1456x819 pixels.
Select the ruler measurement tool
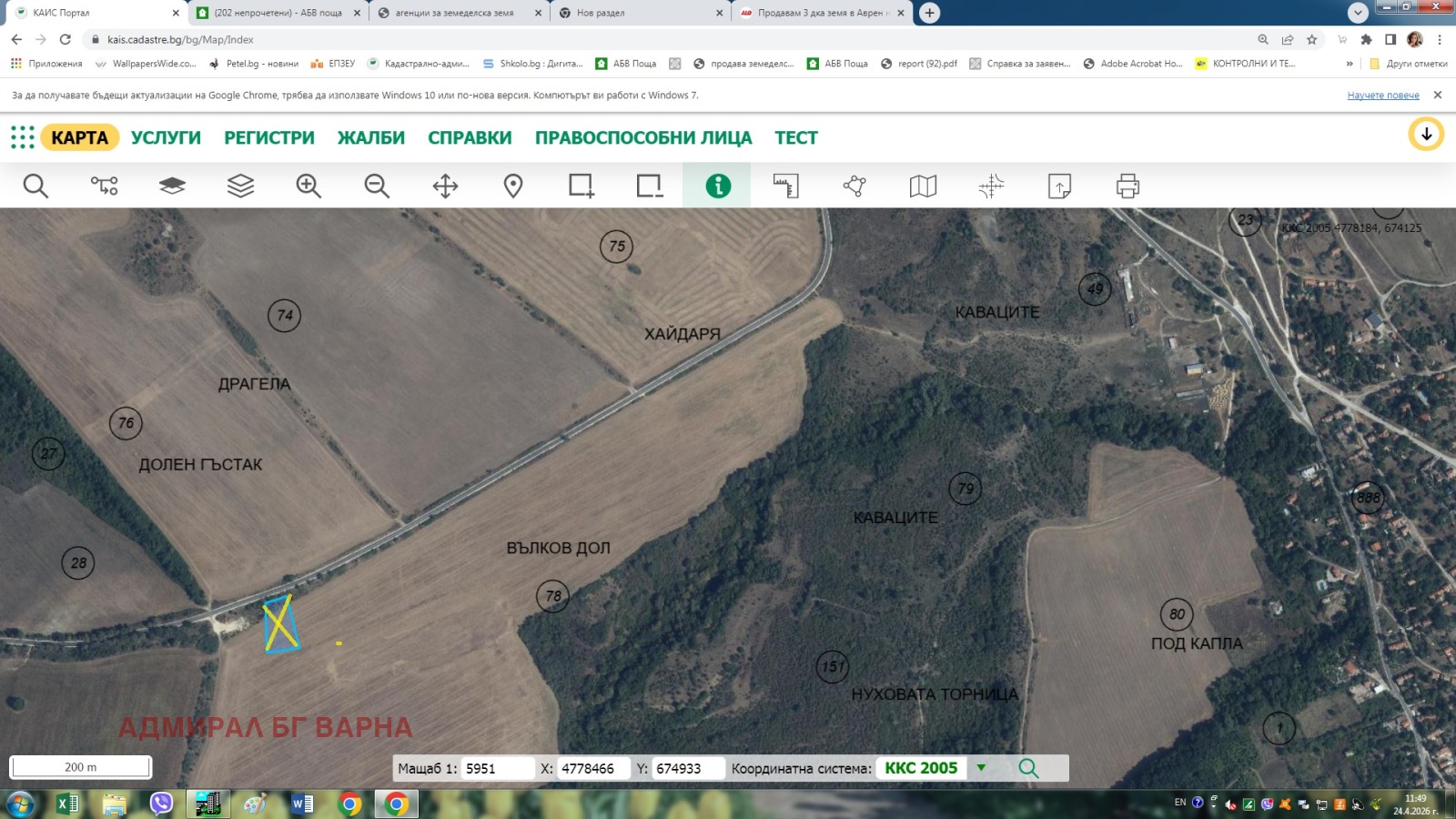click(785, 186)
